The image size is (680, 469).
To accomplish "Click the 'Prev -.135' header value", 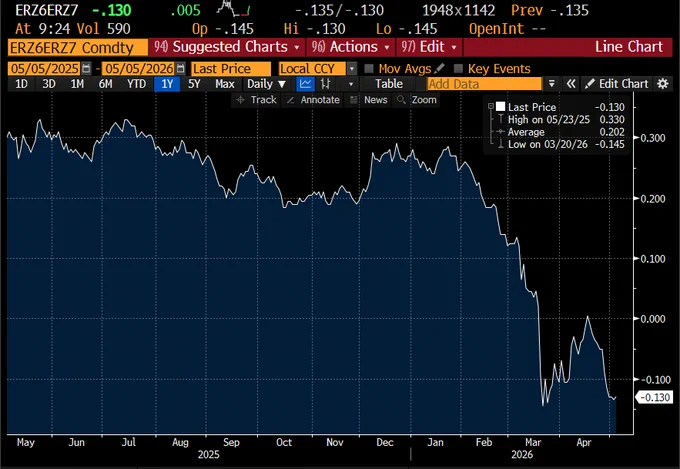I will pyautogui.click(x=550, y=10).
